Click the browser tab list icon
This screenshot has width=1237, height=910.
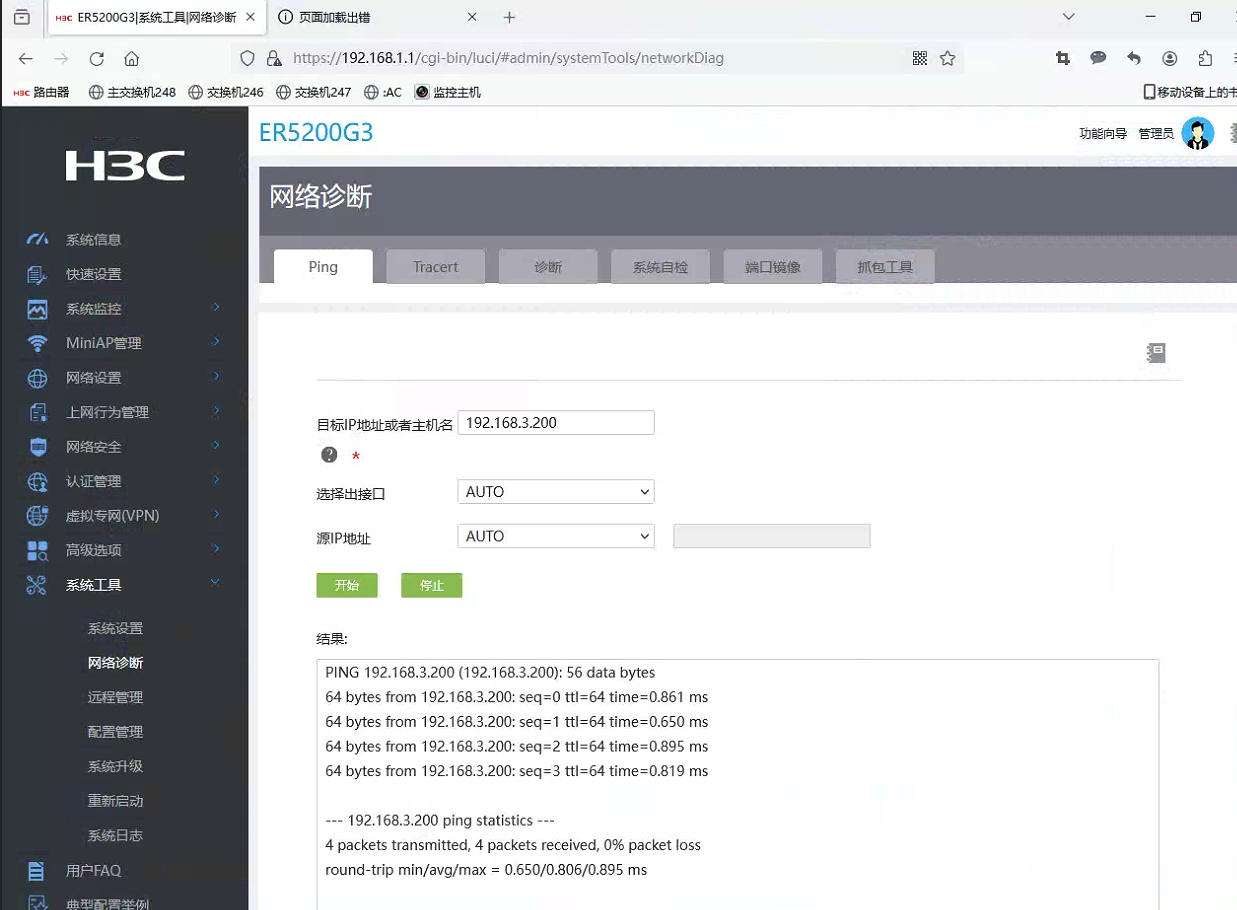pos(21,17)
